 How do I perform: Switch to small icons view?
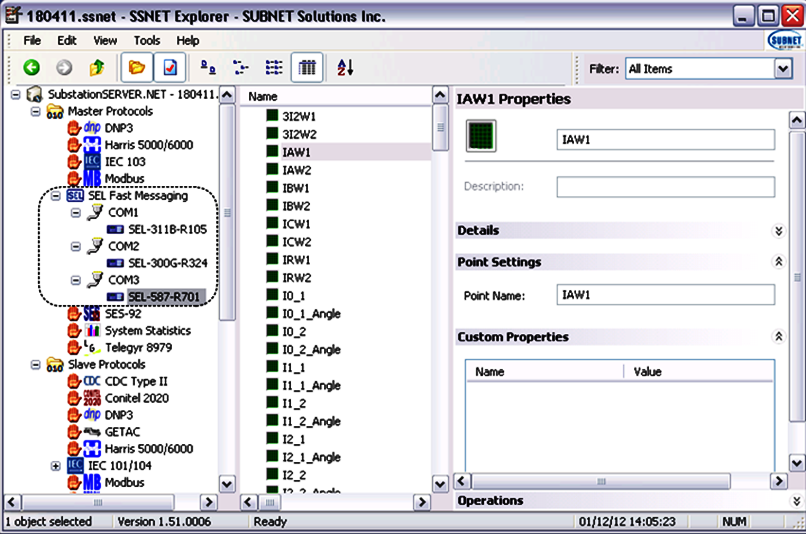point(241,67)
